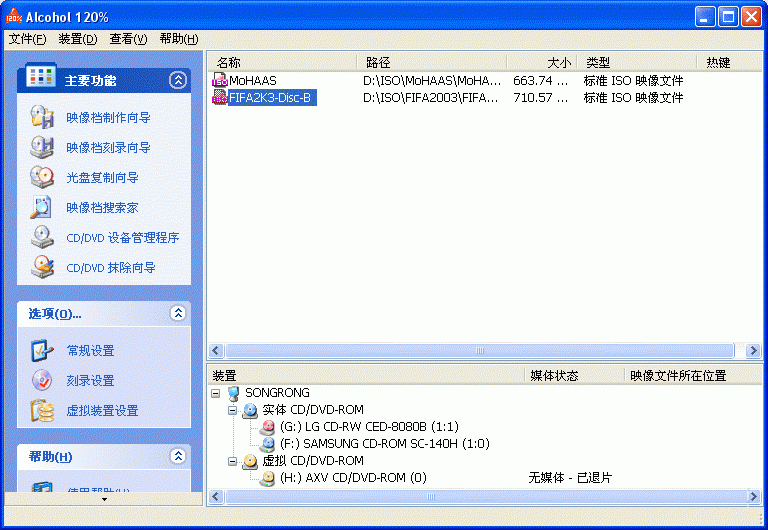The width and height of the screenshot is (768, 530).
Task: Click the 刻录设置 icon
Action: coord(42,380)
